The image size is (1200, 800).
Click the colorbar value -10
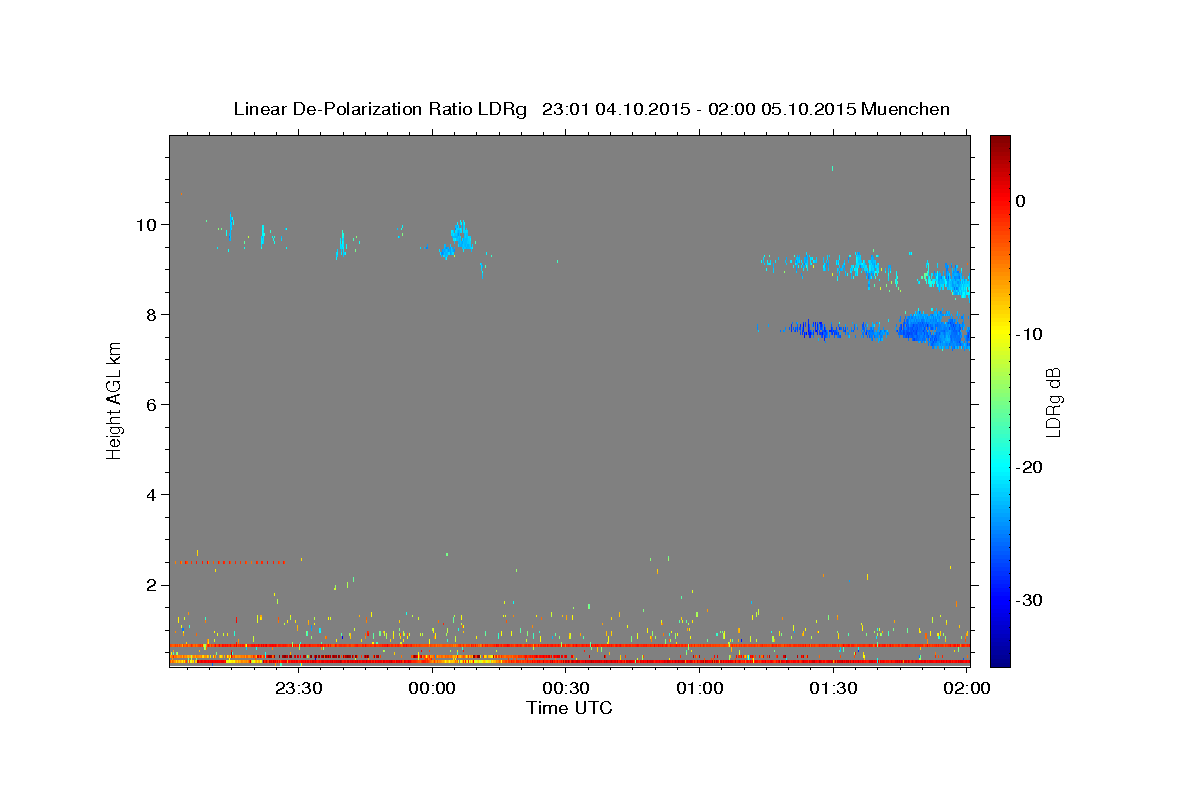(1030, 334)
